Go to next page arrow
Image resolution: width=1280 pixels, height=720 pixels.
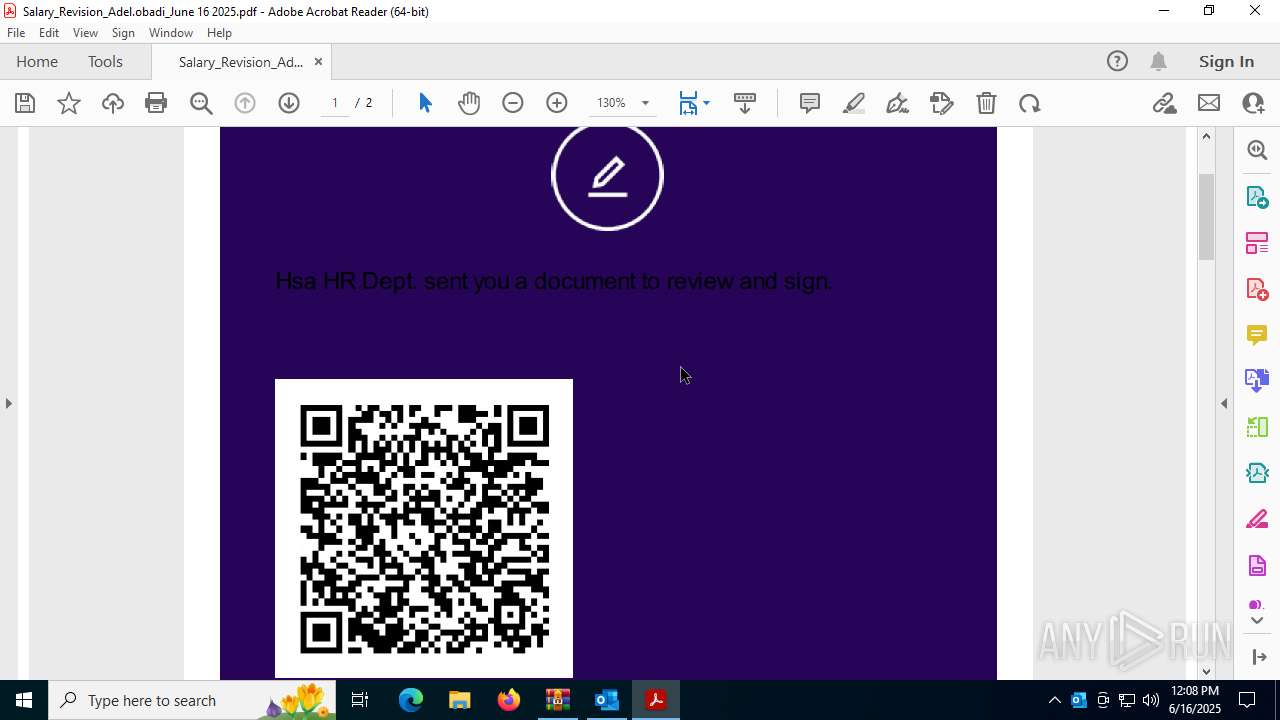pyautogui.click(x=289, y=103)
